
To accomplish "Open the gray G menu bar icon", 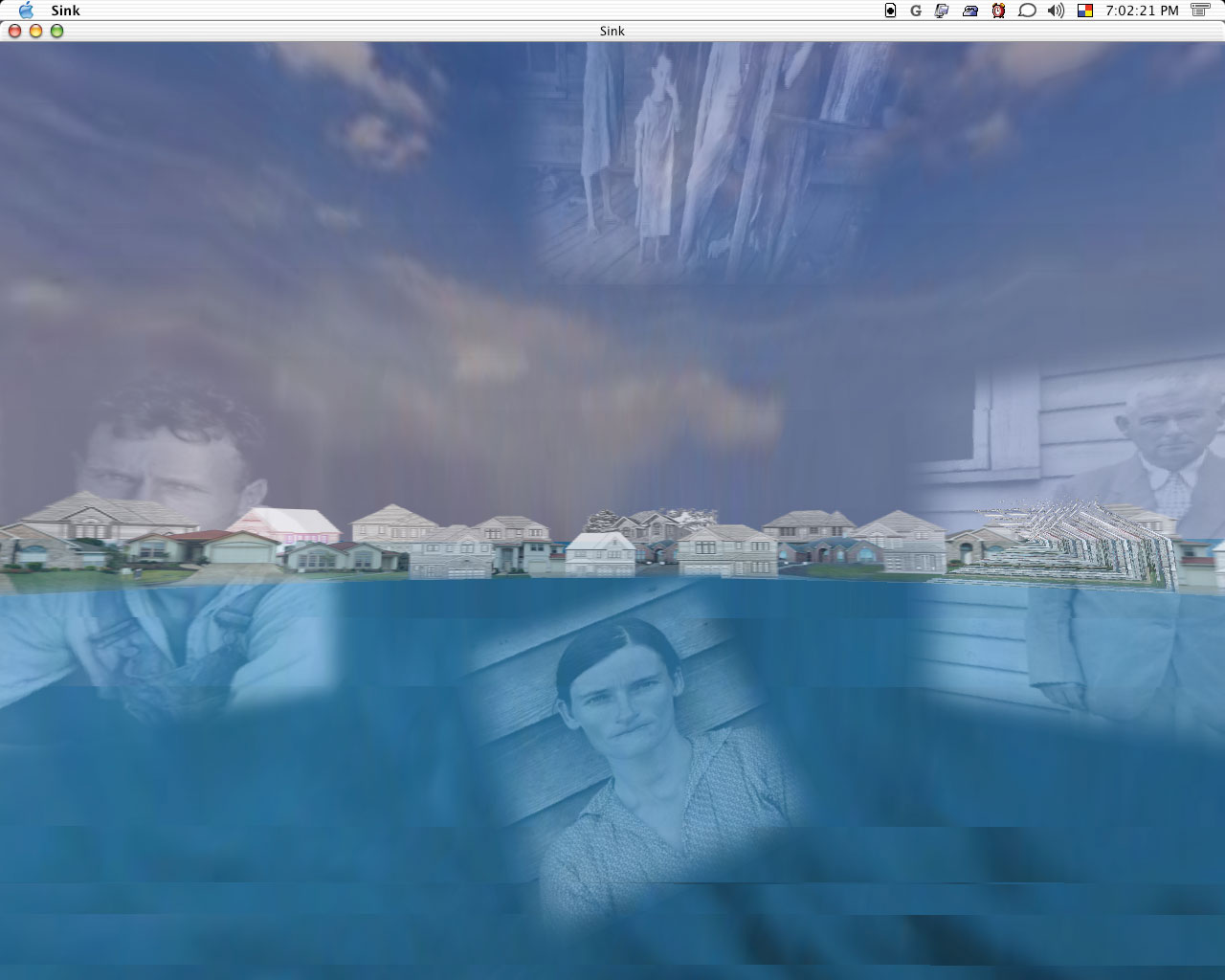I will tap(916, 11).
